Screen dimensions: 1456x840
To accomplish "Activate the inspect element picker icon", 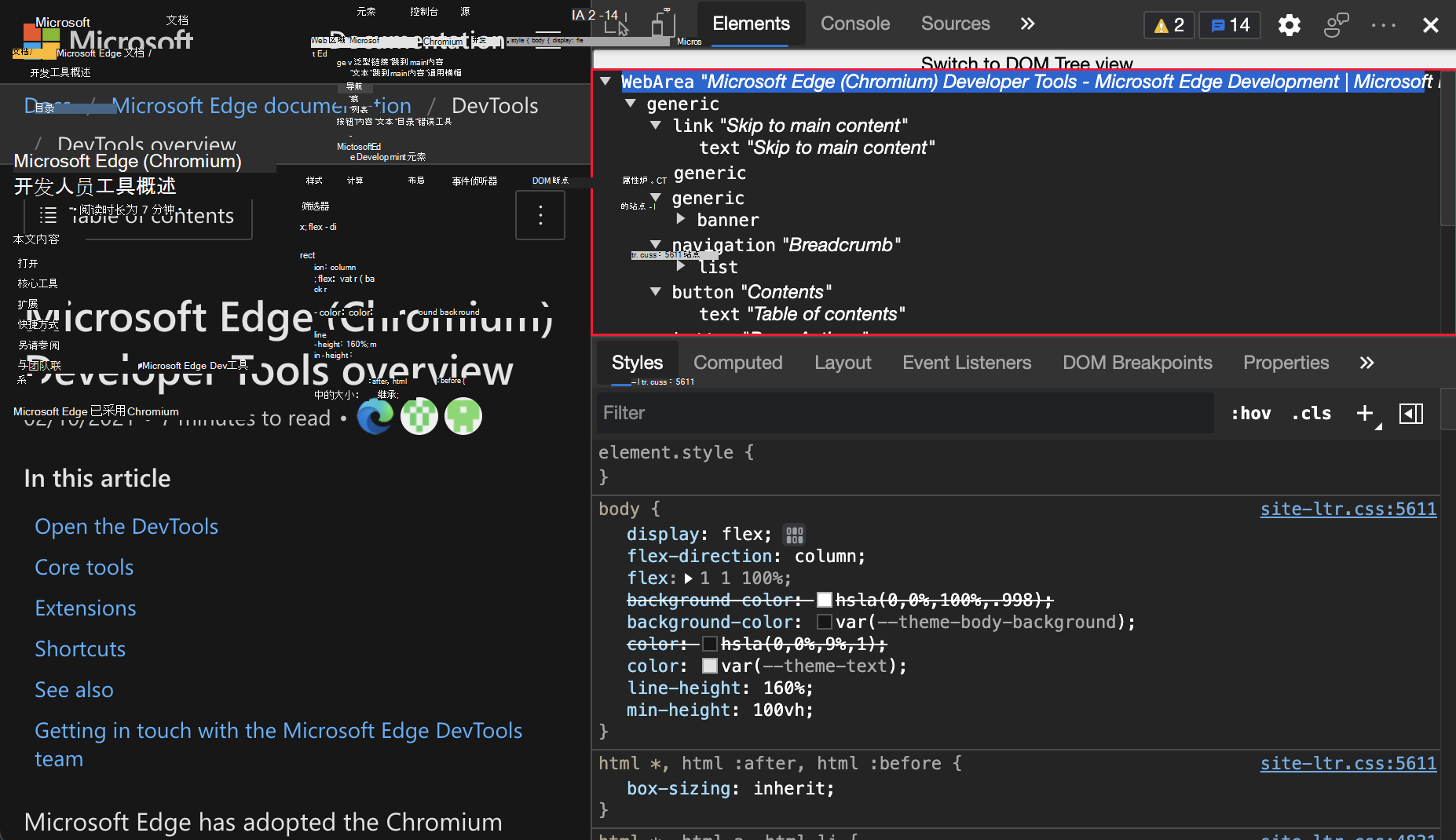I will pyautogui.click(x=616, y=25).
